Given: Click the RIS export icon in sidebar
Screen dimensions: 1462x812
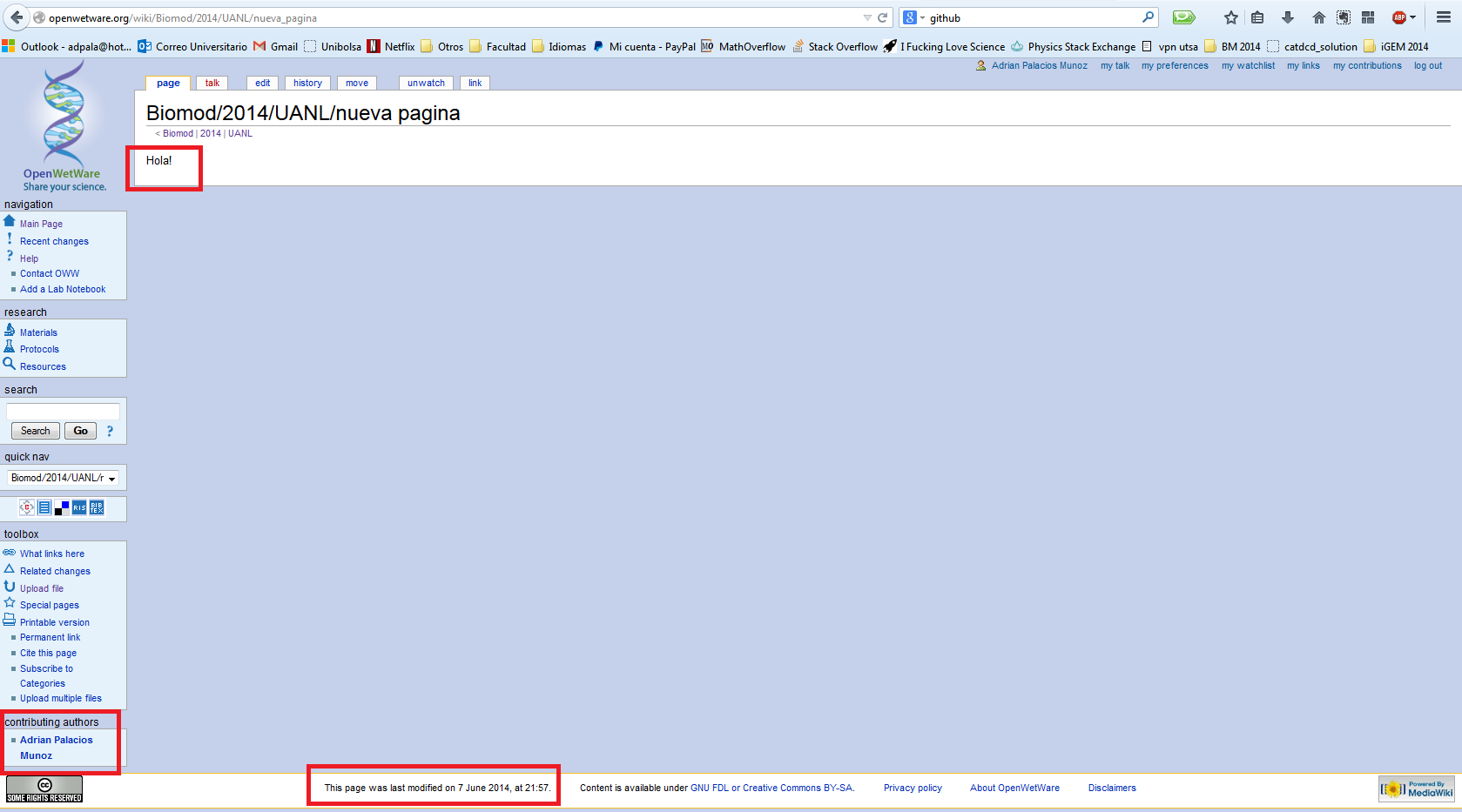Looking at the screenshot, I should pos(79,507).
